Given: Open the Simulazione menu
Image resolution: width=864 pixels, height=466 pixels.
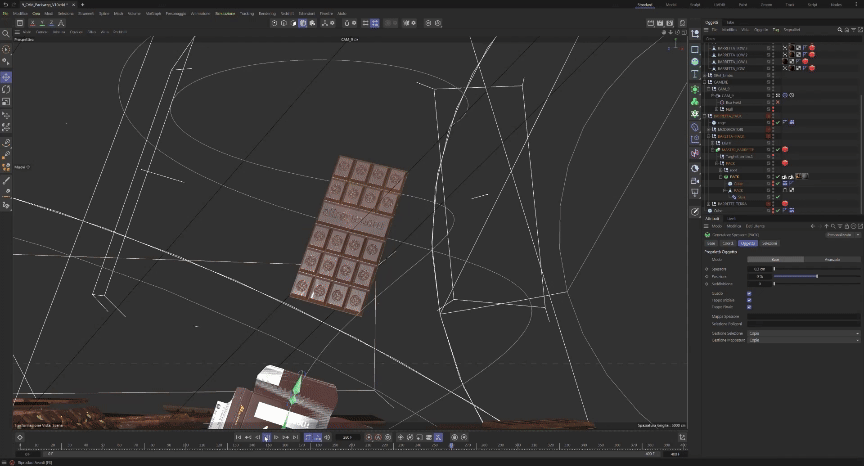Looking at the screenshot, I should [225, 13].
